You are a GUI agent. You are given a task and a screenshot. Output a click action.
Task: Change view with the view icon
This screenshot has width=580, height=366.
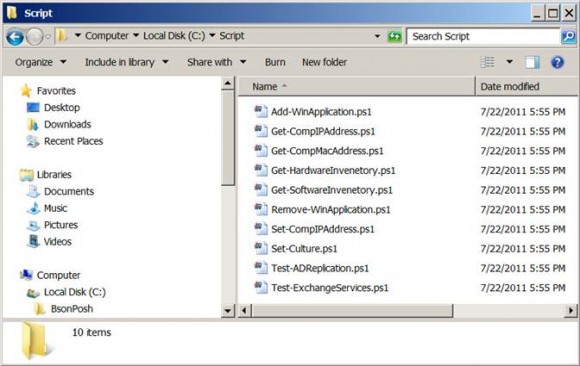[487, 62]
